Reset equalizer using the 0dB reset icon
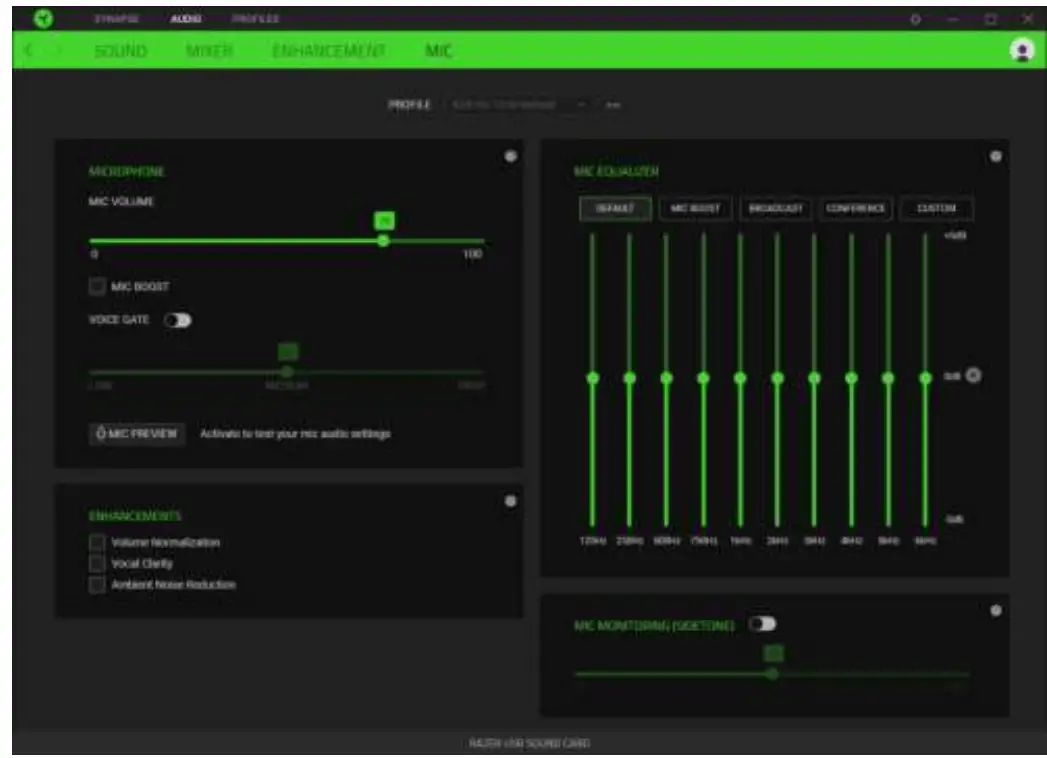The height and width of the screenshot is (758, 1047). [x=974, y=375]
